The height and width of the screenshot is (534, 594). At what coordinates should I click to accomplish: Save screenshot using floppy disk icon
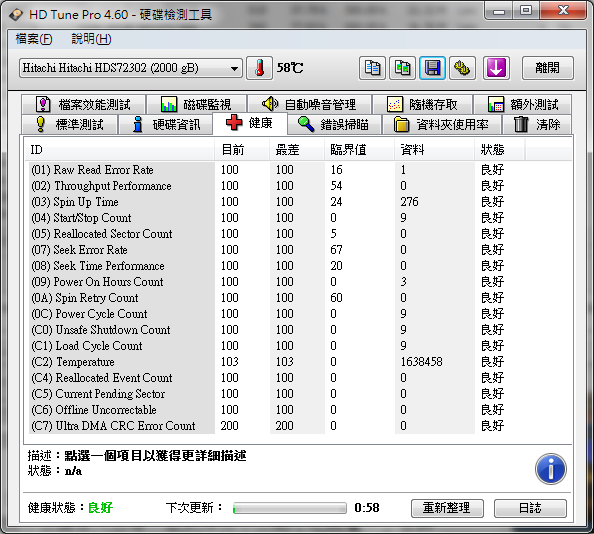pos(432,68)
